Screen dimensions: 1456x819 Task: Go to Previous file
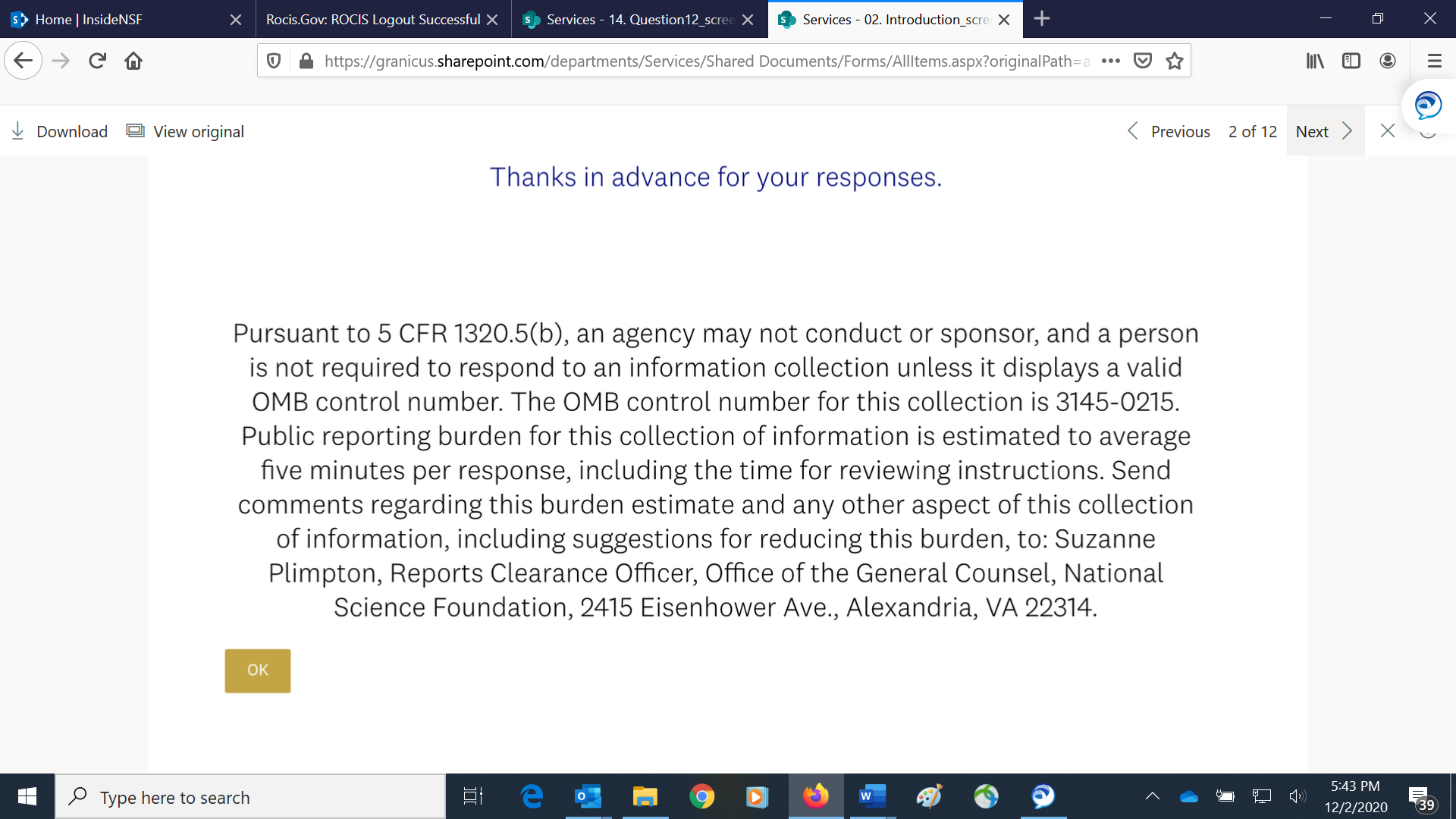coord(1169,131)
